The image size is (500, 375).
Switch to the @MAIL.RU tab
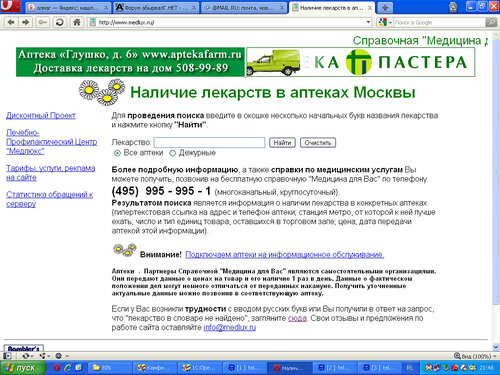pos(244,8)
